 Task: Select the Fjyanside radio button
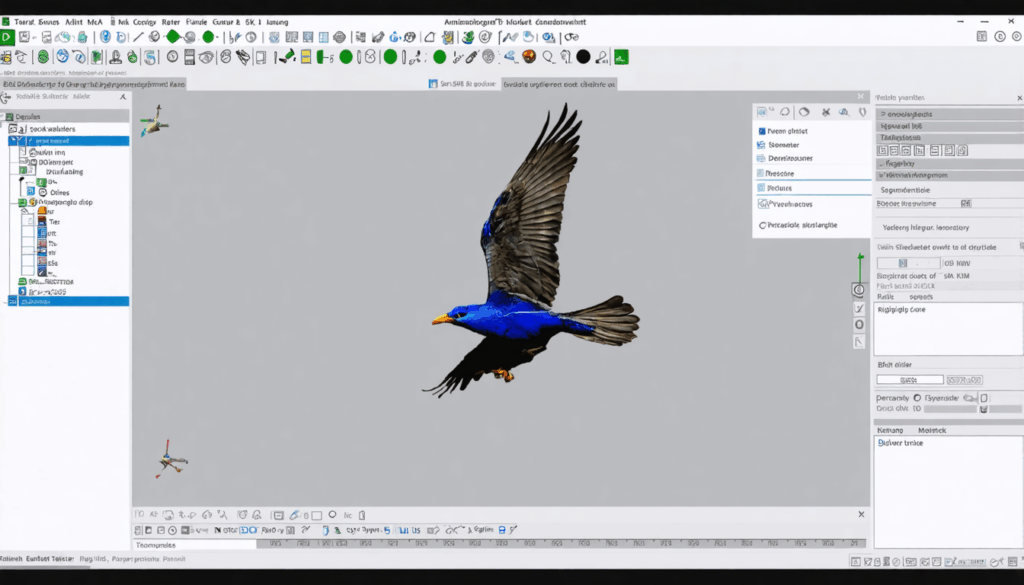917,398
